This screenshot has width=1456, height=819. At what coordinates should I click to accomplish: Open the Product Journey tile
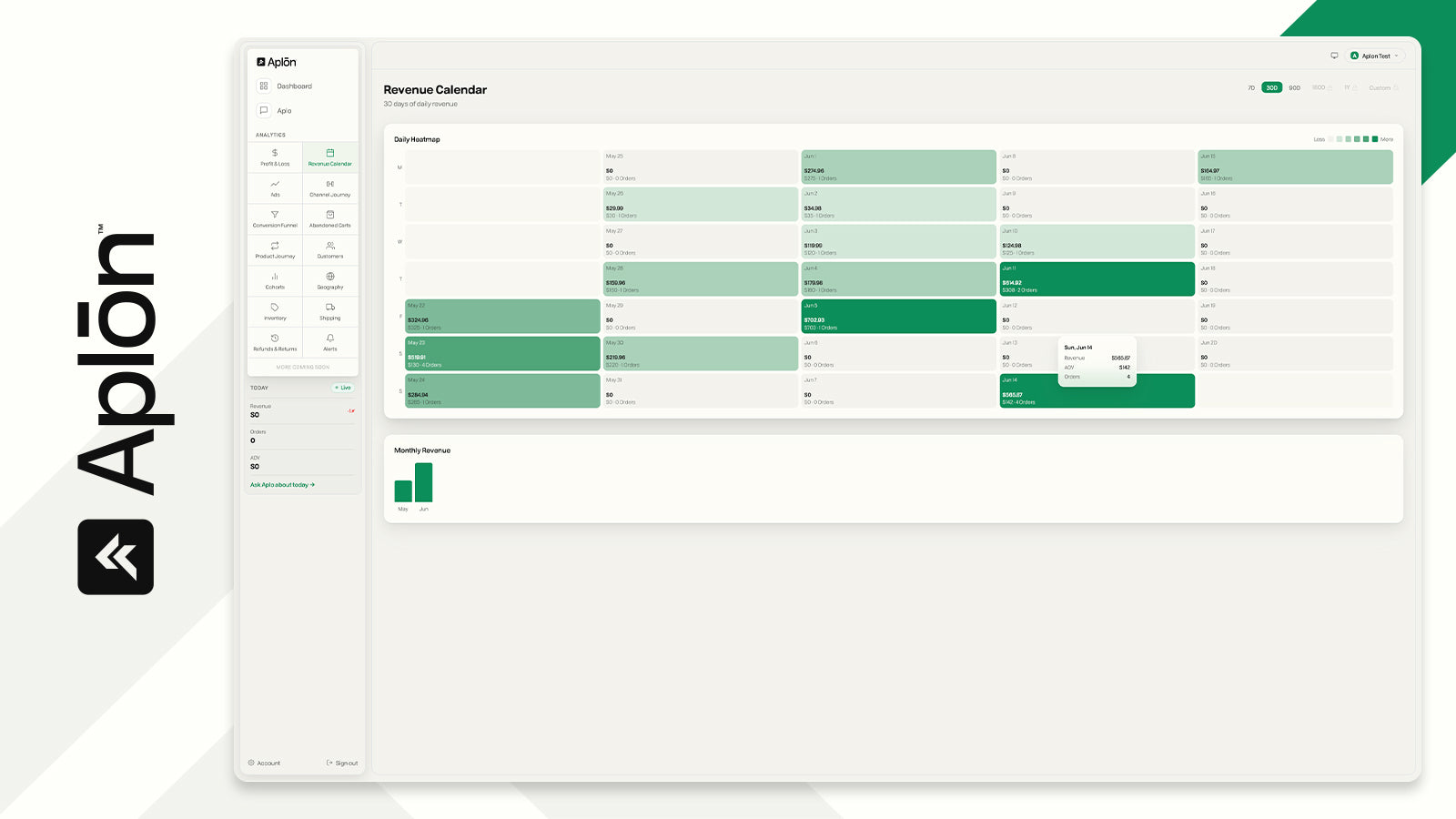[275, 249]
